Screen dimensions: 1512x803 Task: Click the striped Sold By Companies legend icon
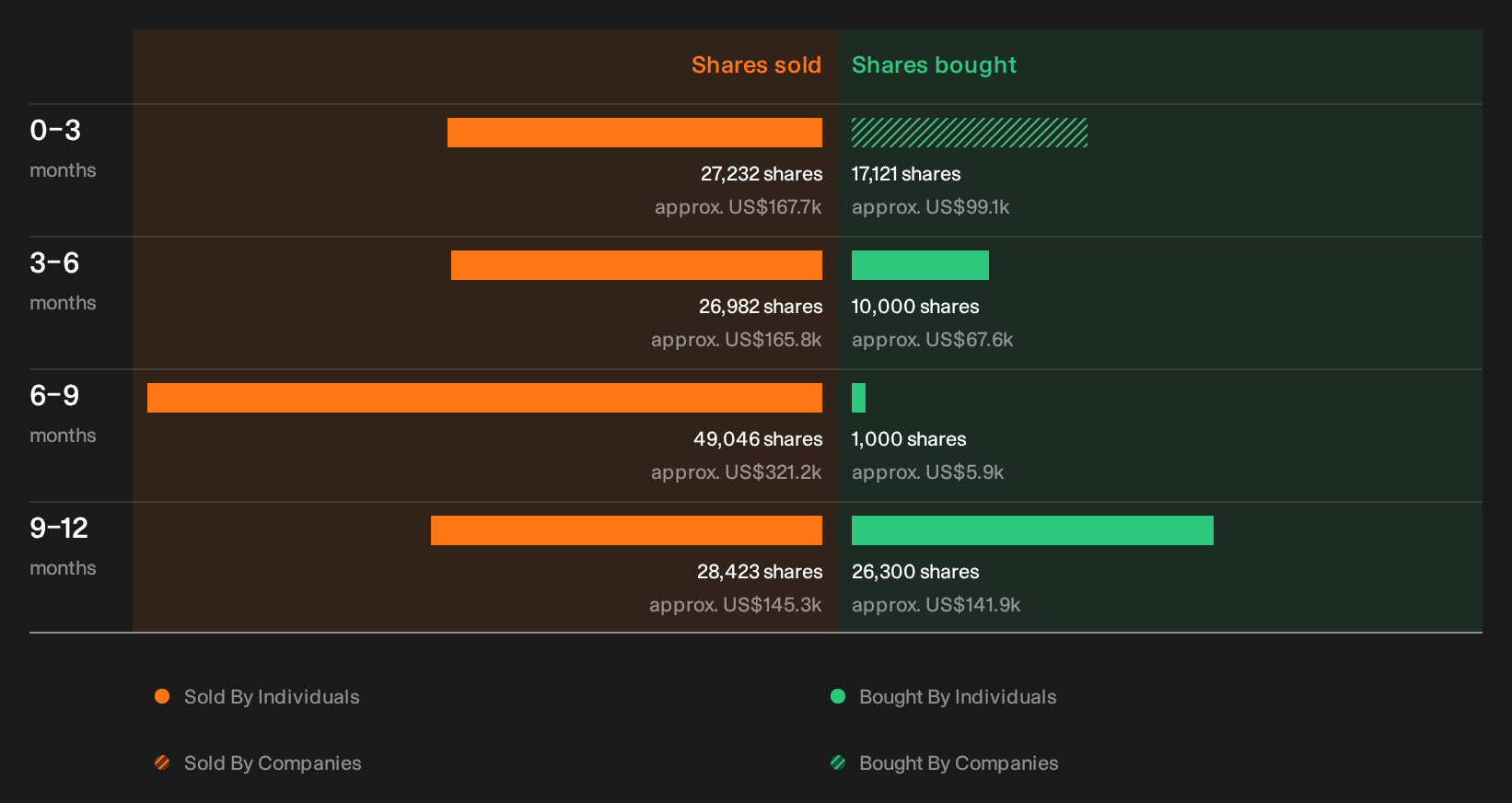point(162,762)
